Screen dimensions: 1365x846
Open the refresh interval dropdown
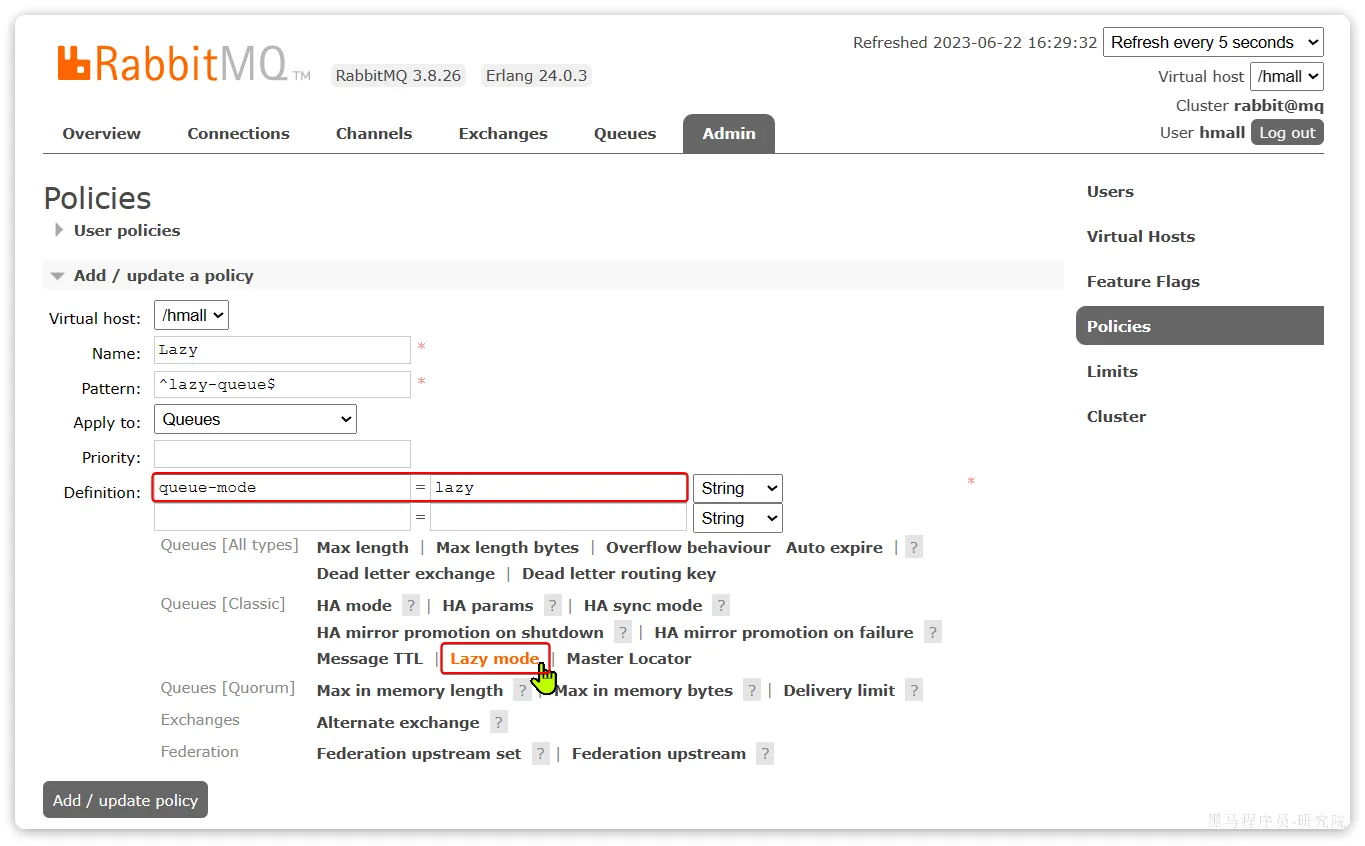pyautogui.click(x=1213, y=42)
